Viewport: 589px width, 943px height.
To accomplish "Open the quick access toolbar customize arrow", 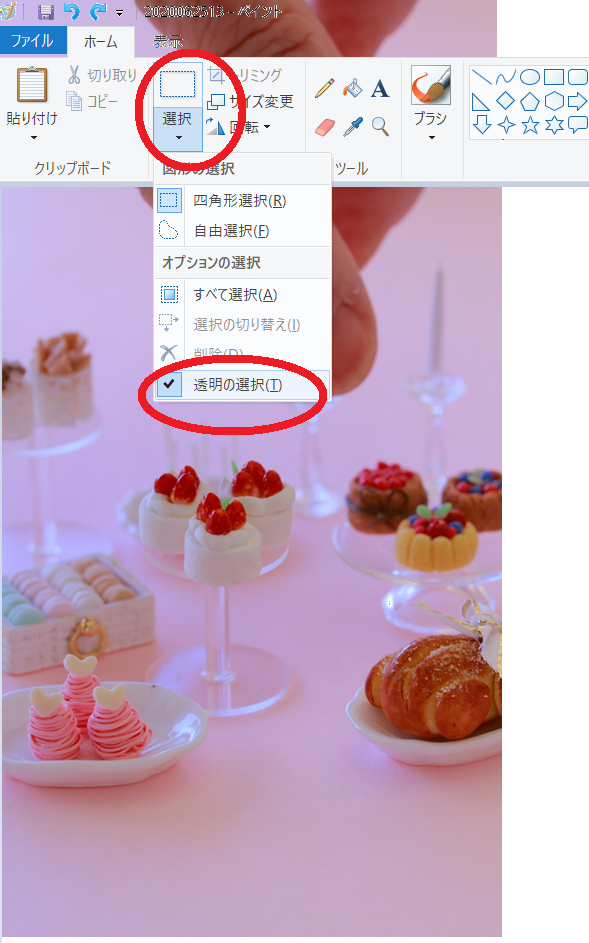I will [x=120, y=13].
